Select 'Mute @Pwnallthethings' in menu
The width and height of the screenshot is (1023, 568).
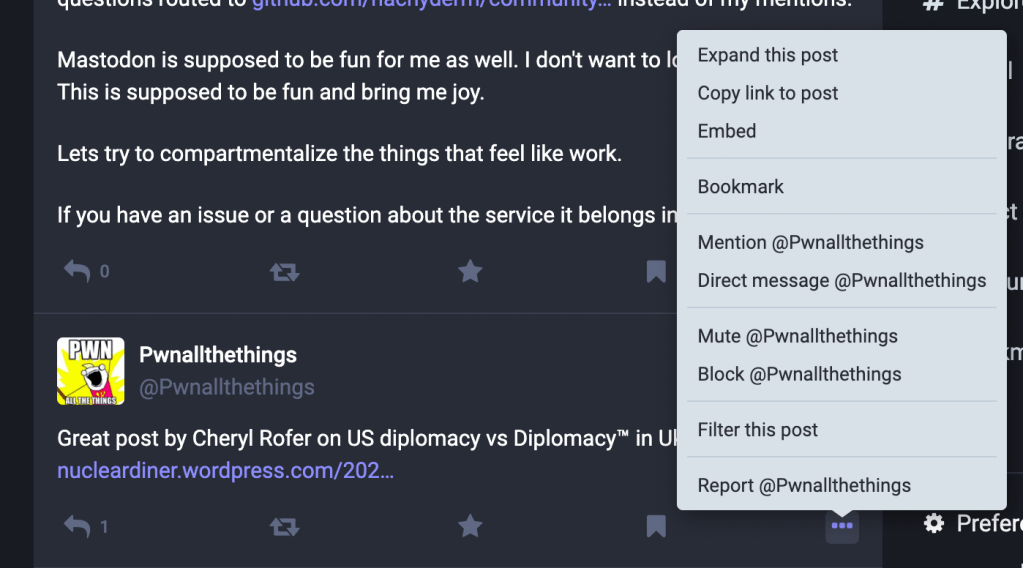[x=798, y=337]
